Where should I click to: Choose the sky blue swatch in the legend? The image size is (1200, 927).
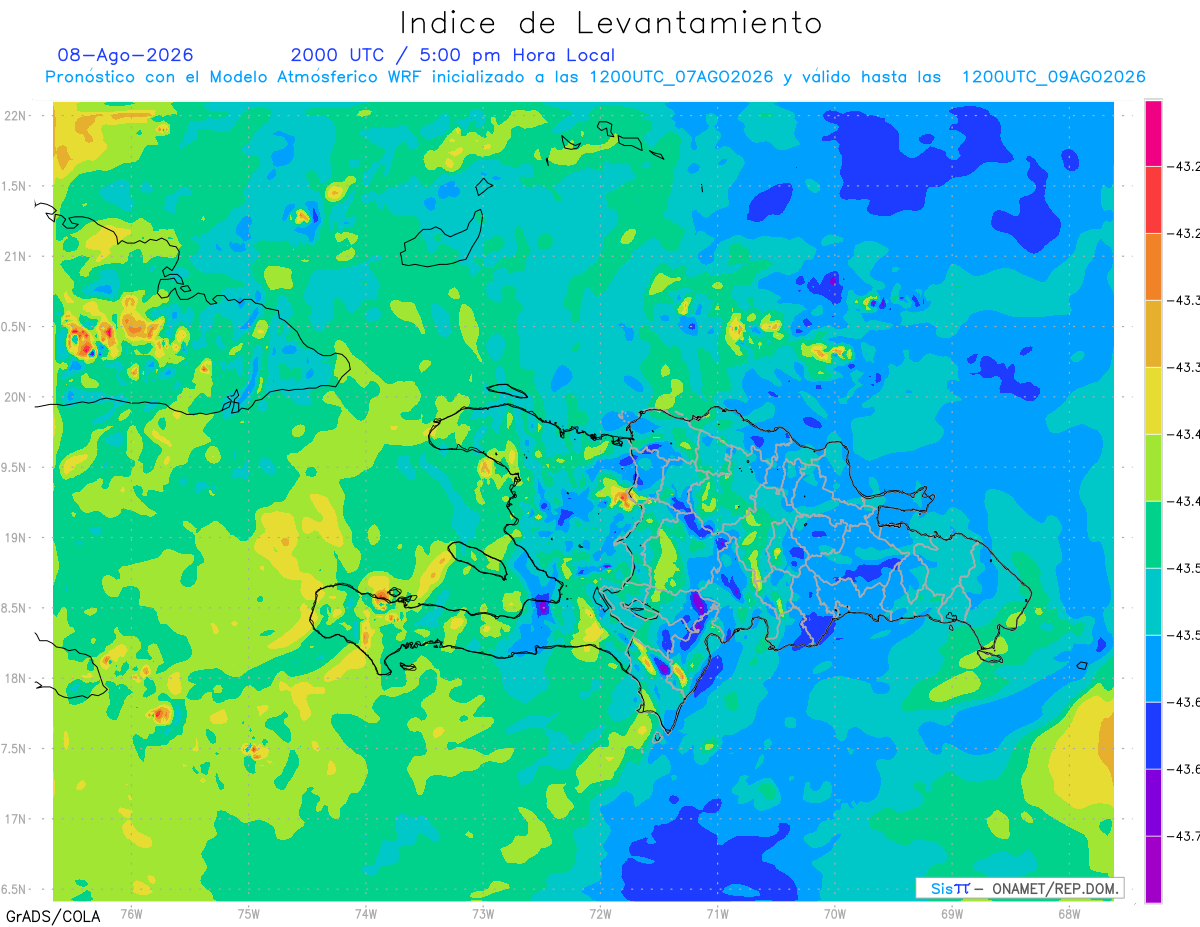point(1153,669)
